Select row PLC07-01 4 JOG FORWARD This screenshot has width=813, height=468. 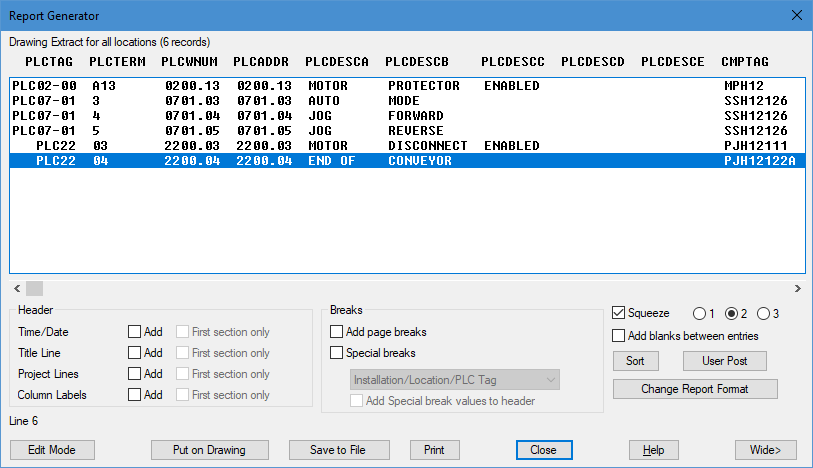click(407, 116)
